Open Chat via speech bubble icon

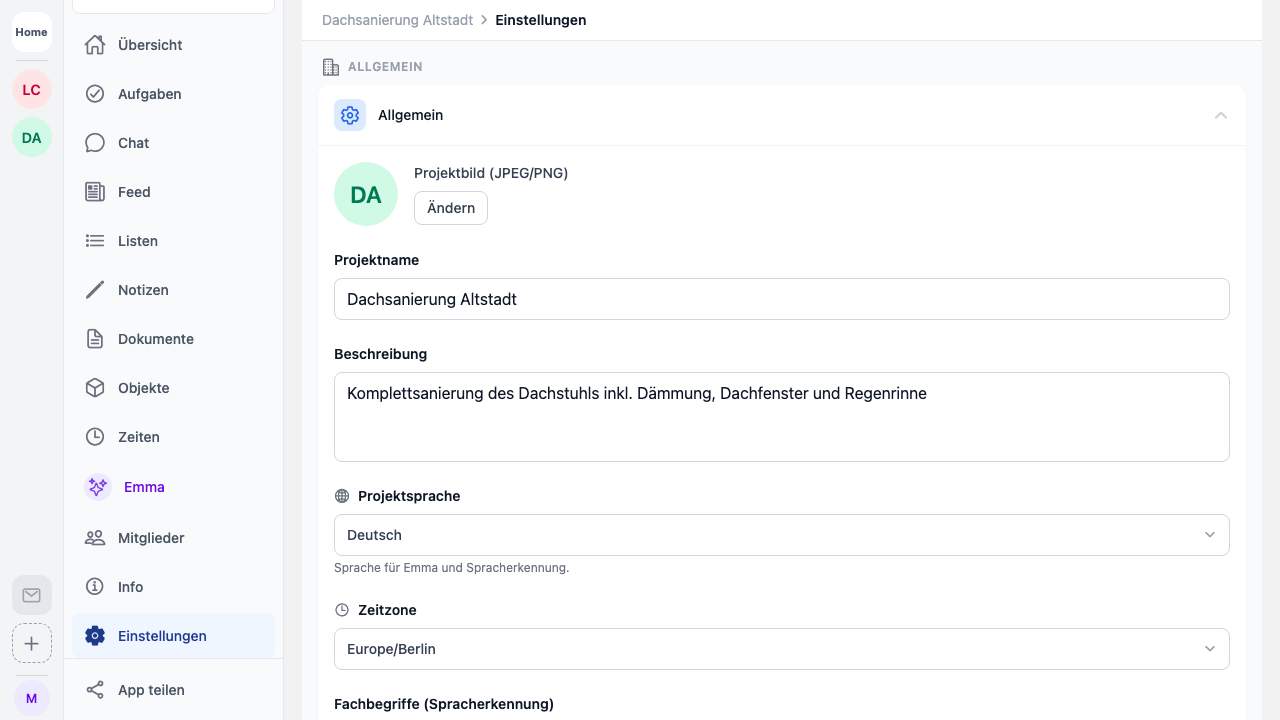[x=95, y=143]
